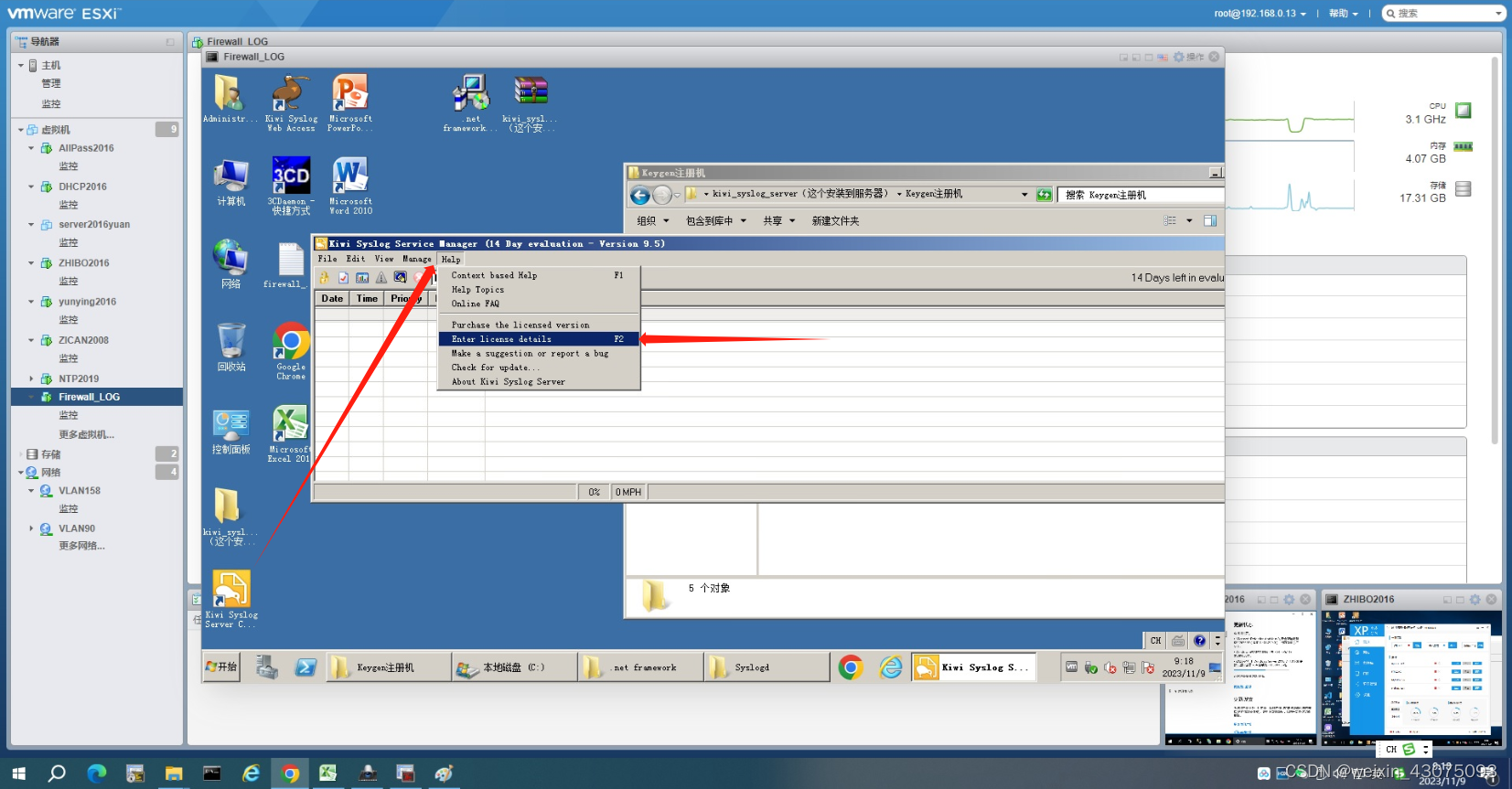Screen dimensions: 1512x789
Task: Click the 新建文件夹 (New folder) button
Action: (835, 221)
